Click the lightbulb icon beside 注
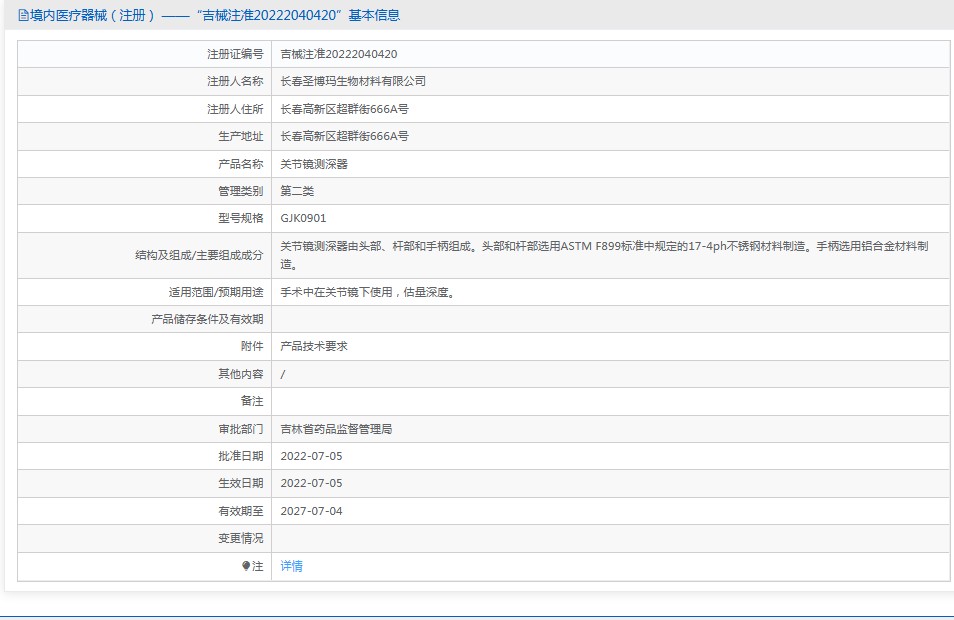This screenshot has height=620, width=954. [246, 566]
